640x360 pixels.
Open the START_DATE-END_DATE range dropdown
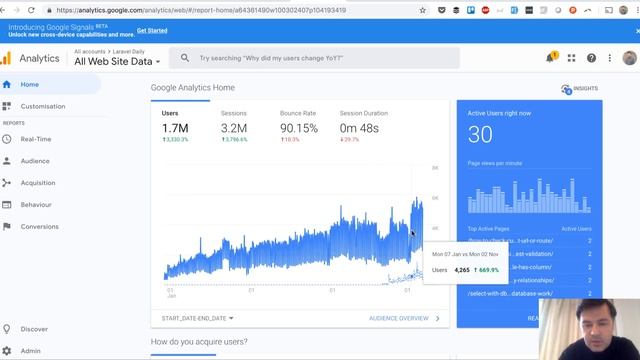[x=198, y=318]
